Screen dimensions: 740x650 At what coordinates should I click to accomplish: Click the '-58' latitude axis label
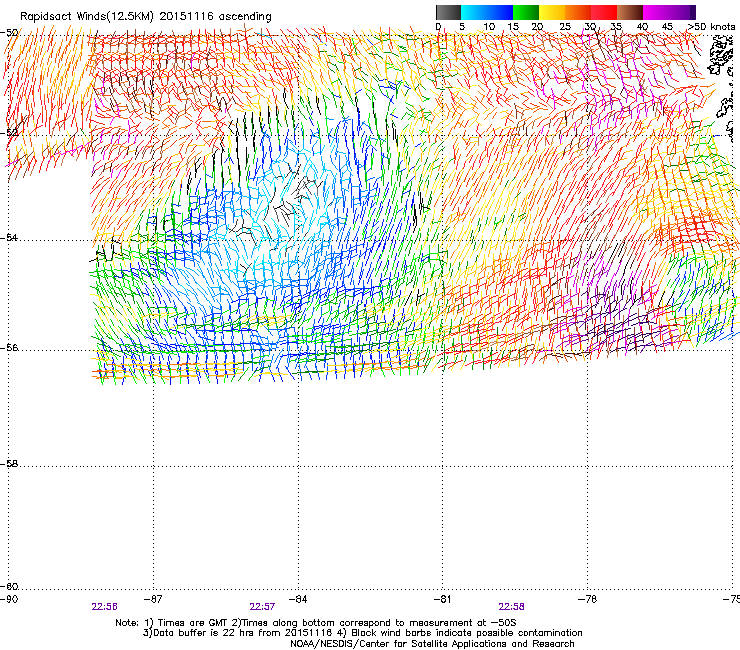point(9,464)
